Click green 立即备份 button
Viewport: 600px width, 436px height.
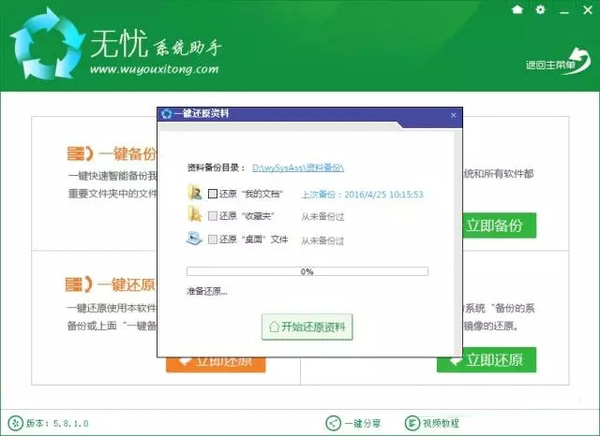coord(499,225)
